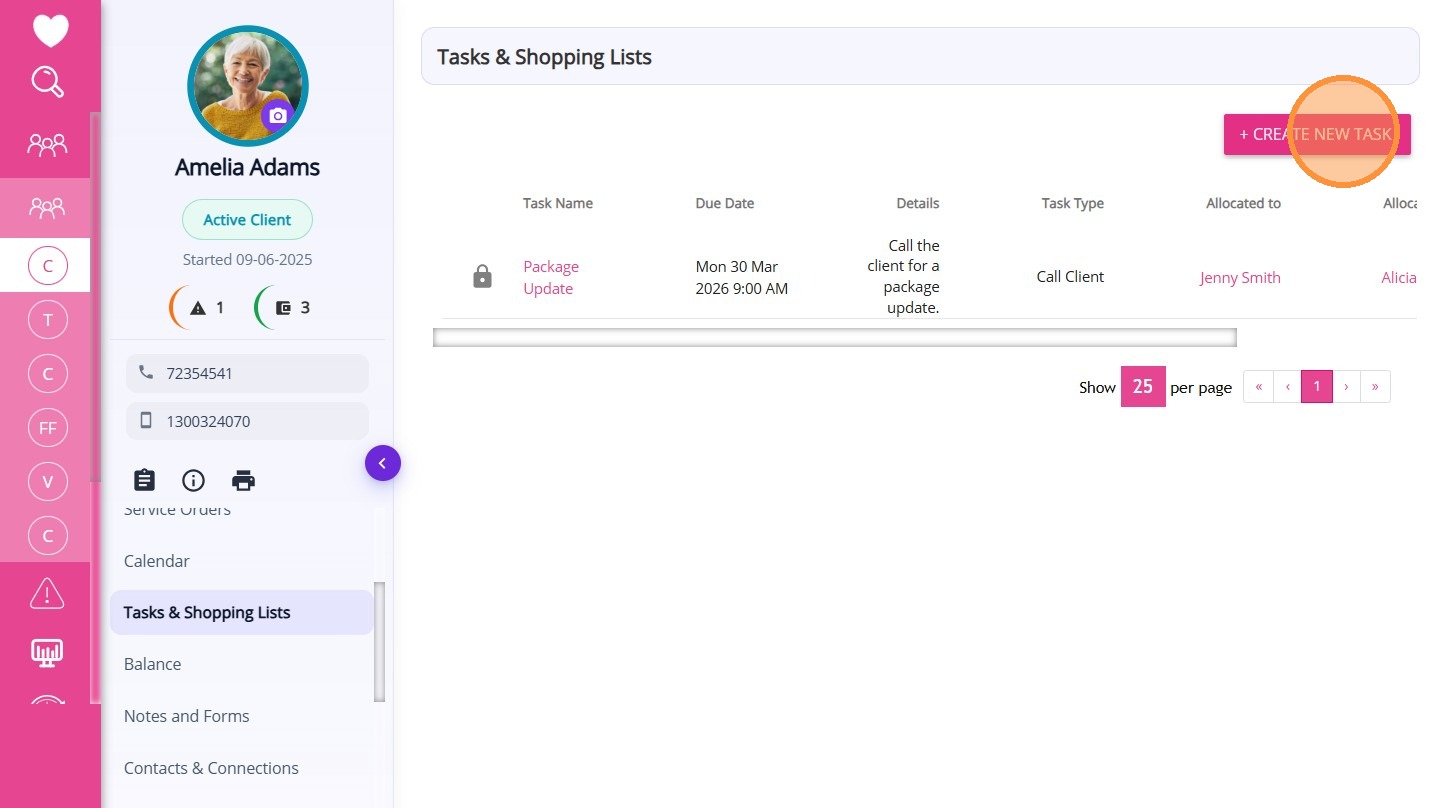Click the camera icon on profile photo
This screenshot has height=808, width=1447.
278,116
